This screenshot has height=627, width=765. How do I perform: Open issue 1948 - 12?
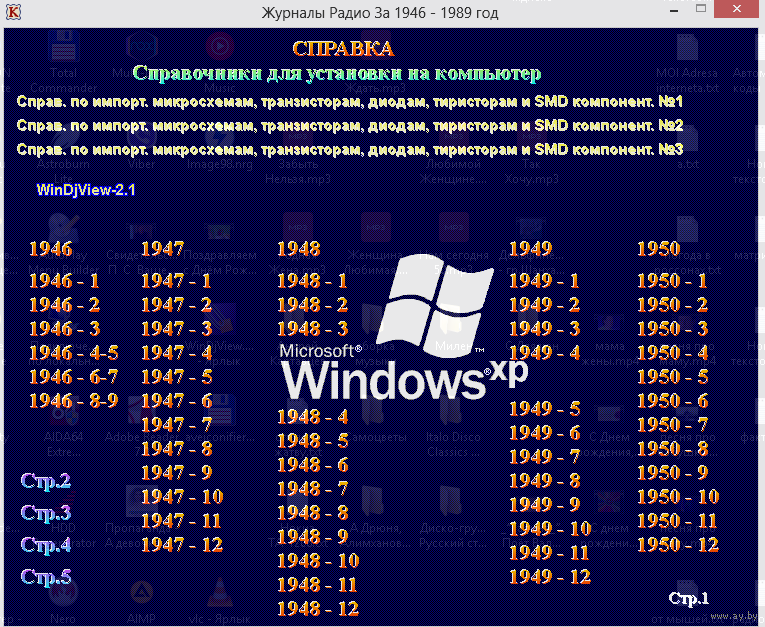coord(318,608)
